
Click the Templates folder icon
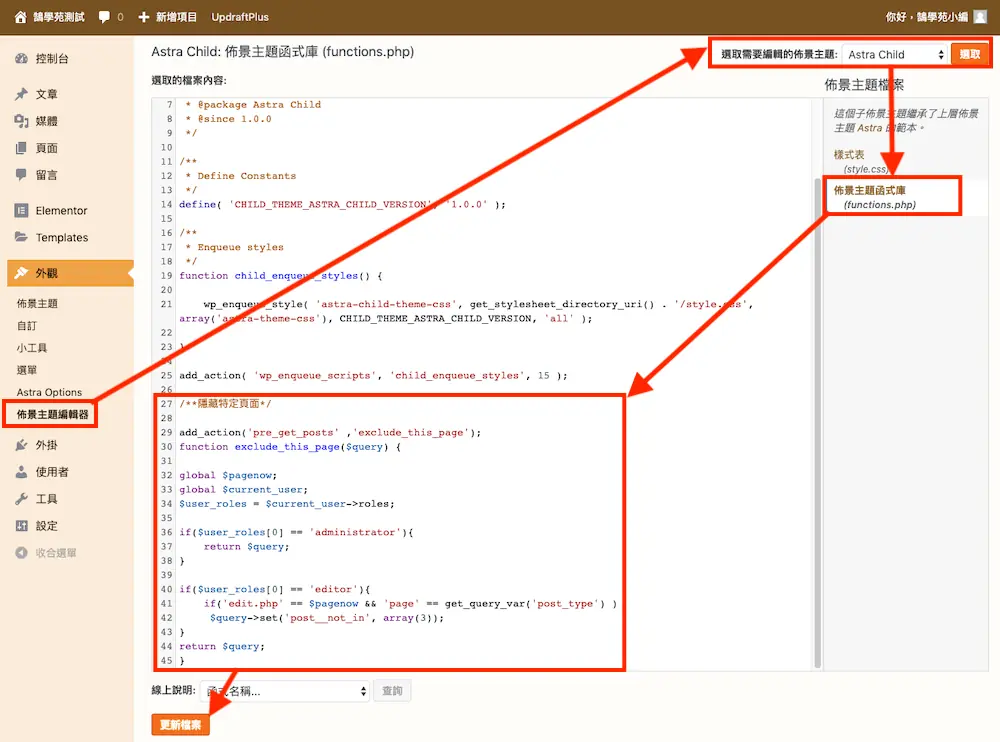(22, 237)
